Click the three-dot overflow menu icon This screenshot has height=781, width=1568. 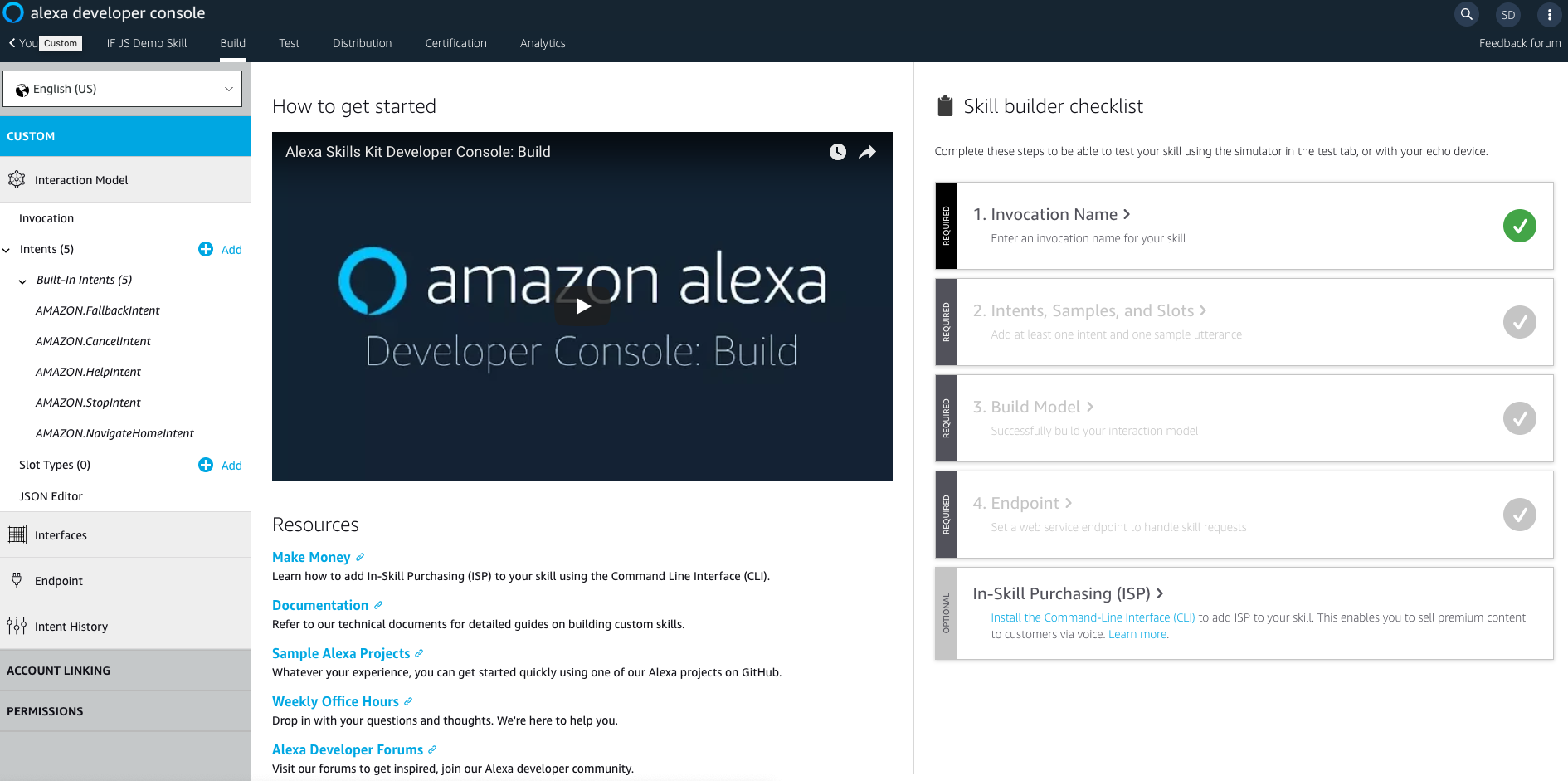pyautogui.click(x=1550, y=14)
